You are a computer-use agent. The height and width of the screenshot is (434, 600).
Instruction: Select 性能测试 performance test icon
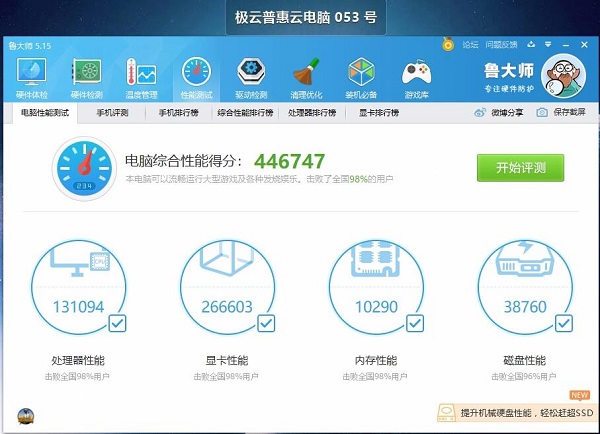click(196, 78)
